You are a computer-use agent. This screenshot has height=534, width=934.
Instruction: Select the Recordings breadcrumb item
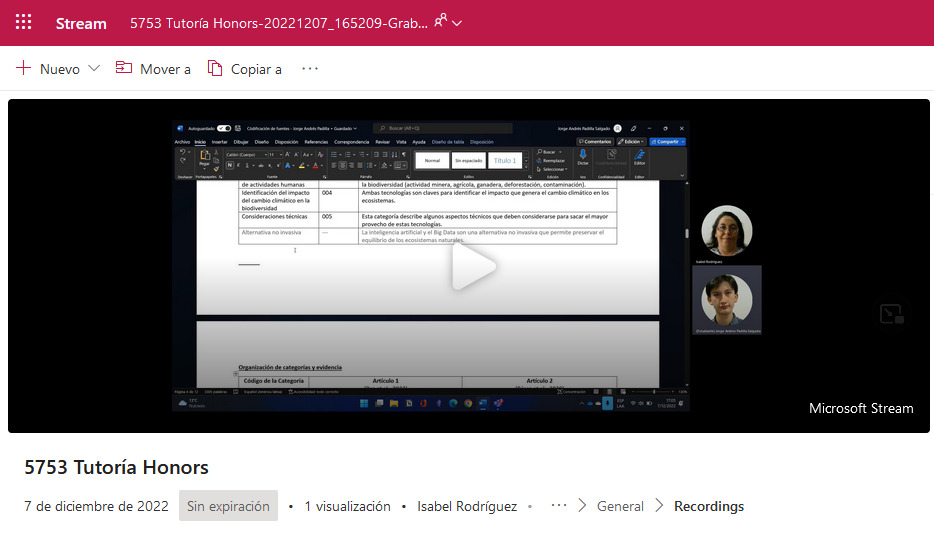coord(709,506)
